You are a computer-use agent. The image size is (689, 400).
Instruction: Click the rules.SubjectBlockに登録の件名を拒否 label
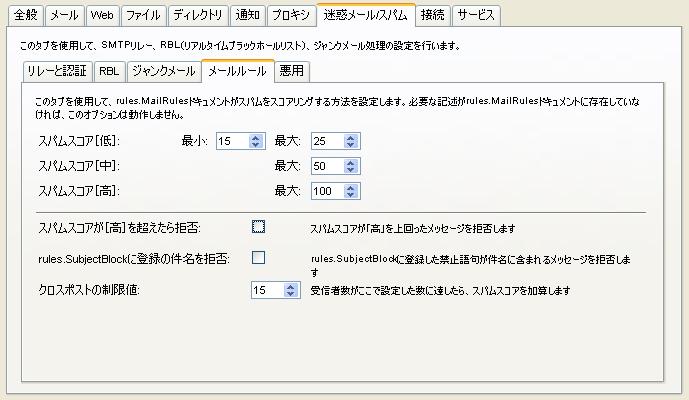pyautogui.click(x=134, y=259)
